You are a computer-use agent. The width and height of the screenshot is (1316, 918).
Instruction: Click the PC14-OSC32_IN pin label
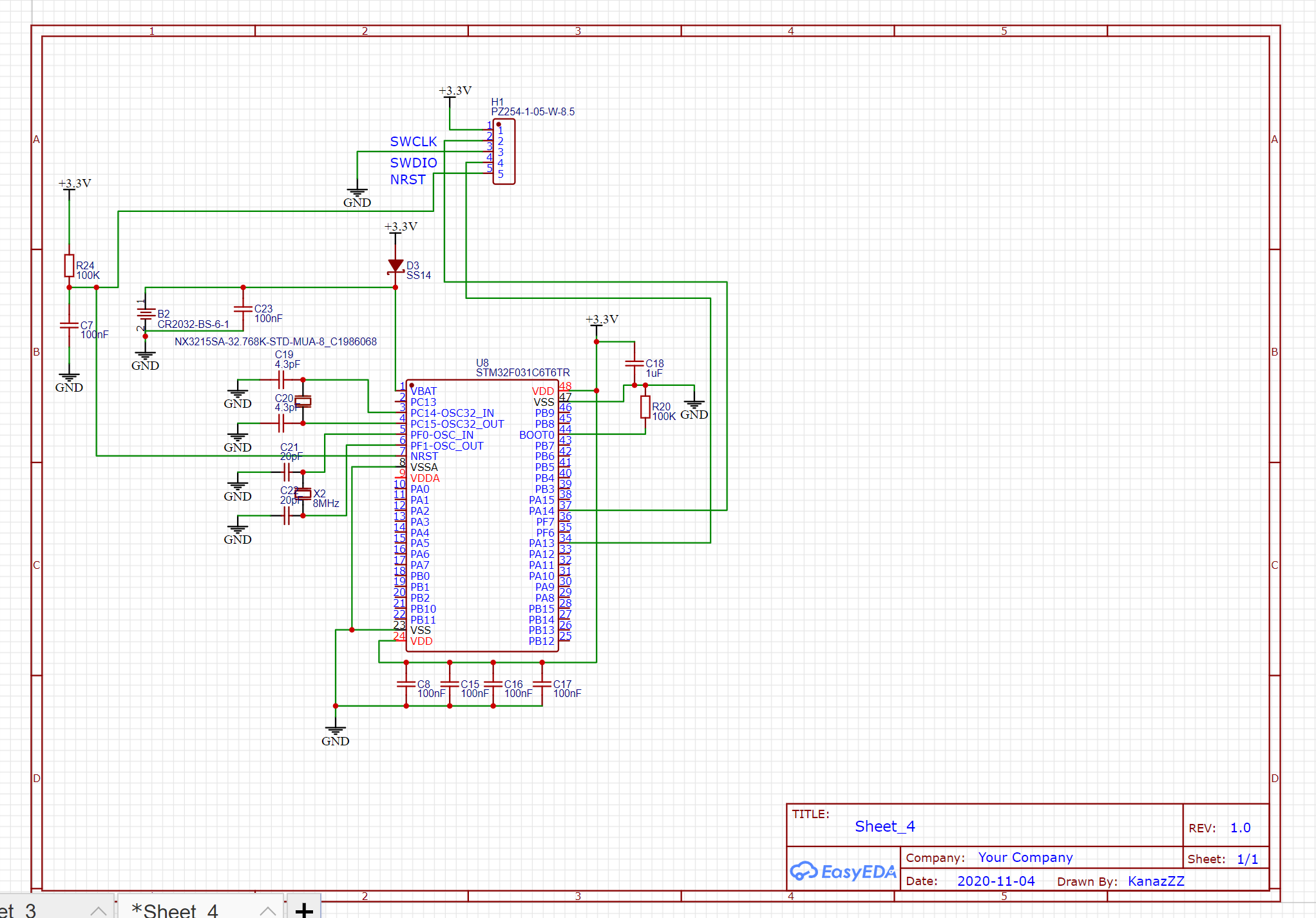click(452, 413)
